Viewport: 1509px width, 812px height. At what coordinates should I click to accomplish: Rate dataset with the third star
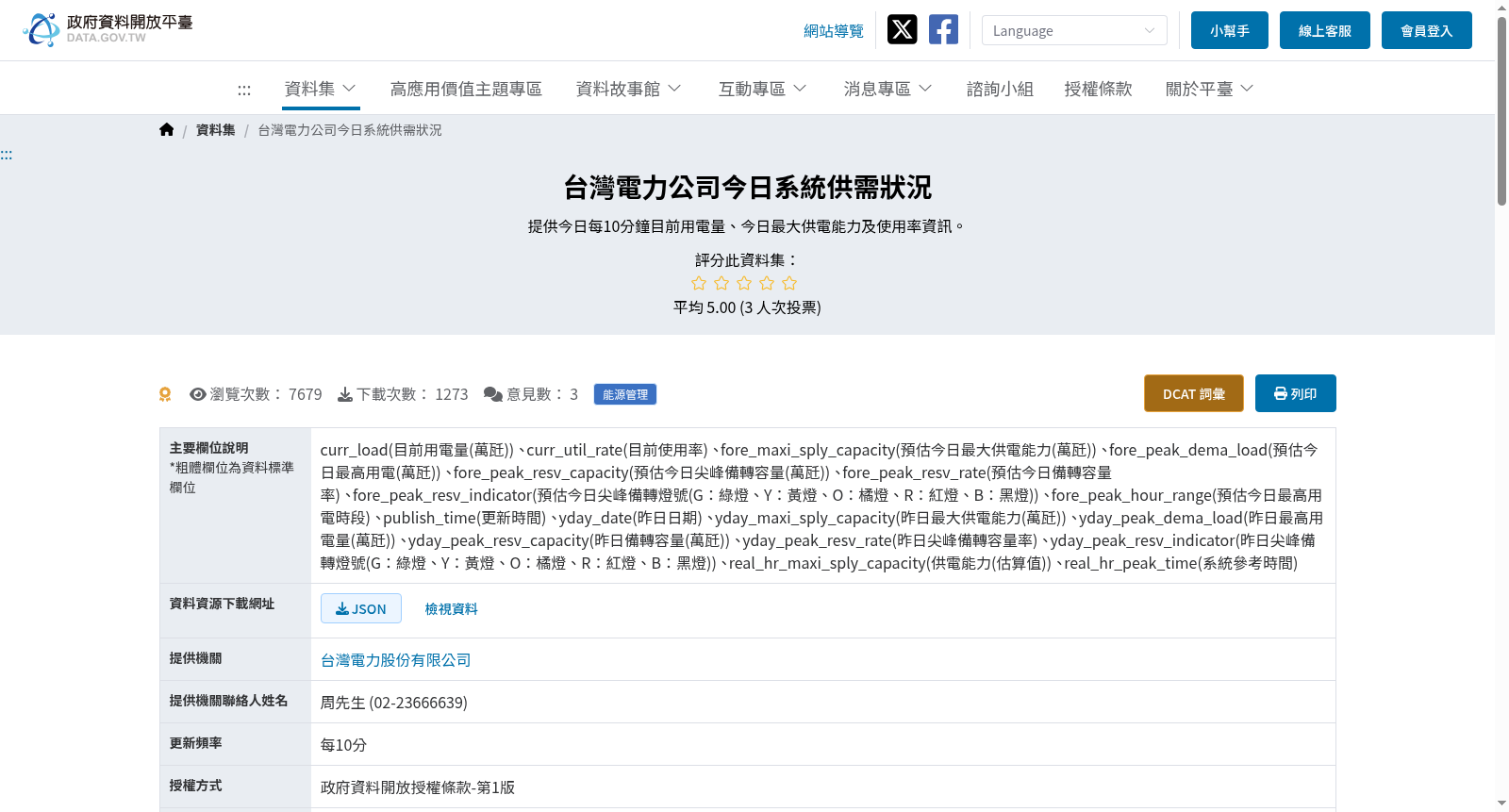744,283
